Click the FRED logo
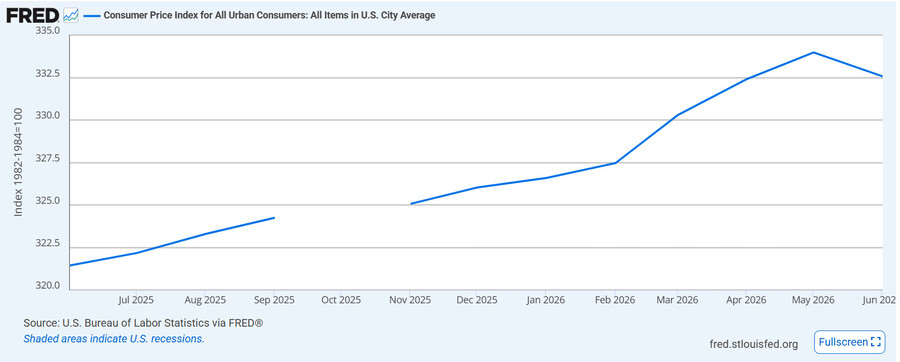900x362 pixels. click(x=33, y=15)
